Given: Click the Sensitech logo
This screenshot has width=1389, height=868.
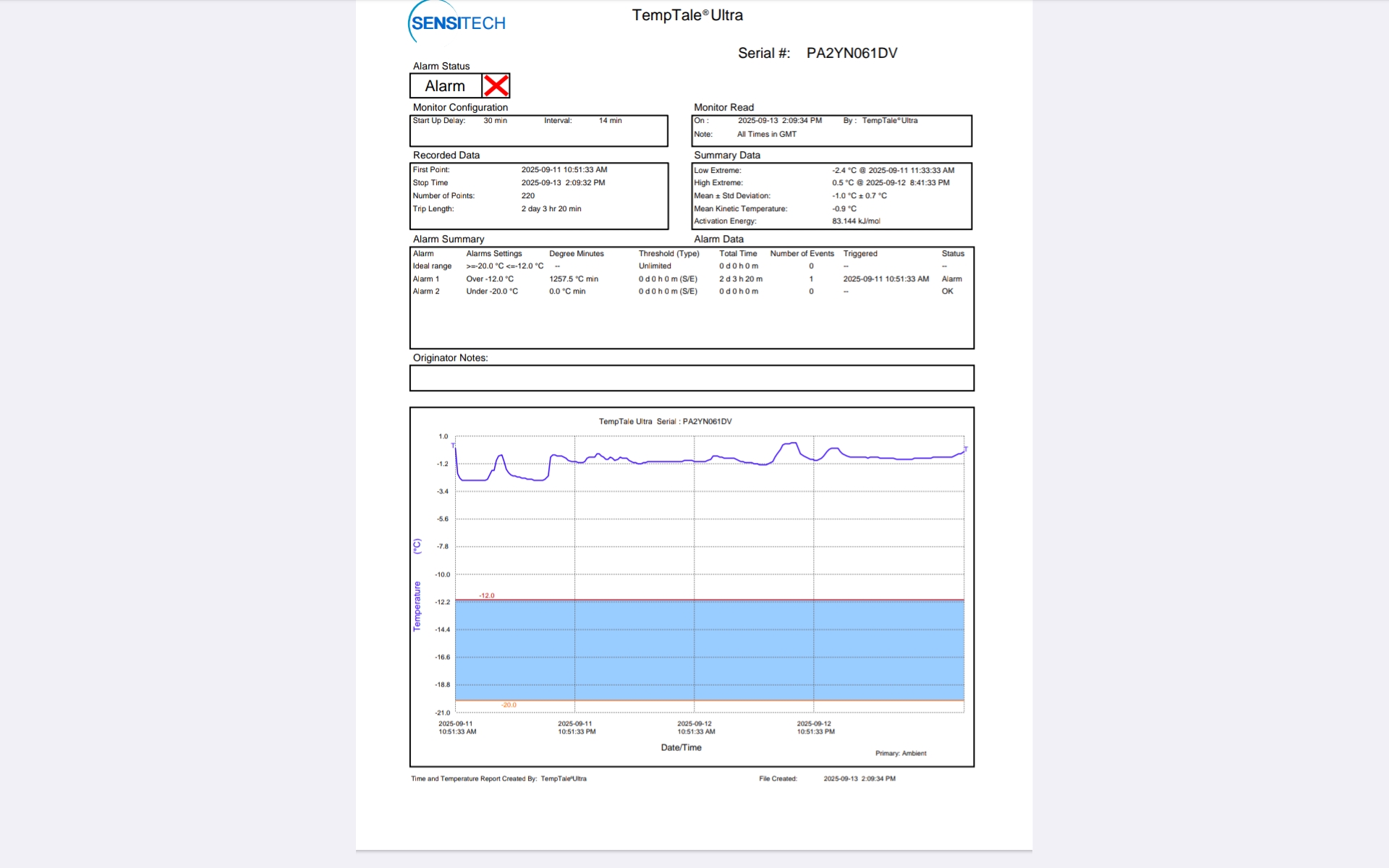Looking at the screenshot, I should click(457, 22).
